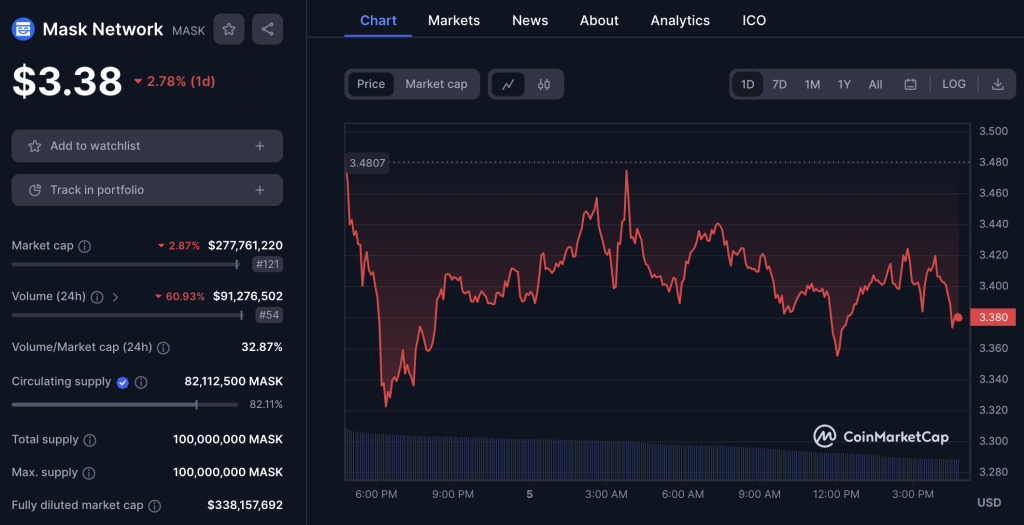Click market cap value $277,761,220
The image size is (1024, 525).
pyautogui.click(x=246, y=246)
